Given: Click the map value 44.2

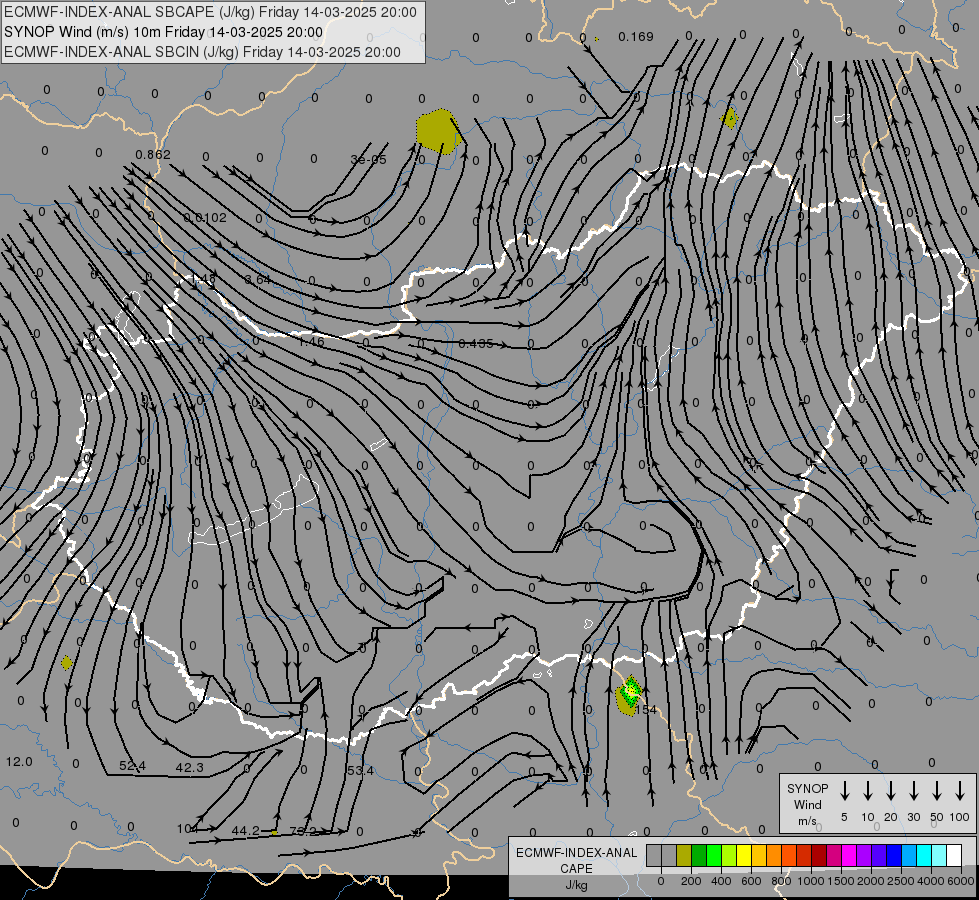Looking at the screenshot, I should 245,831.
